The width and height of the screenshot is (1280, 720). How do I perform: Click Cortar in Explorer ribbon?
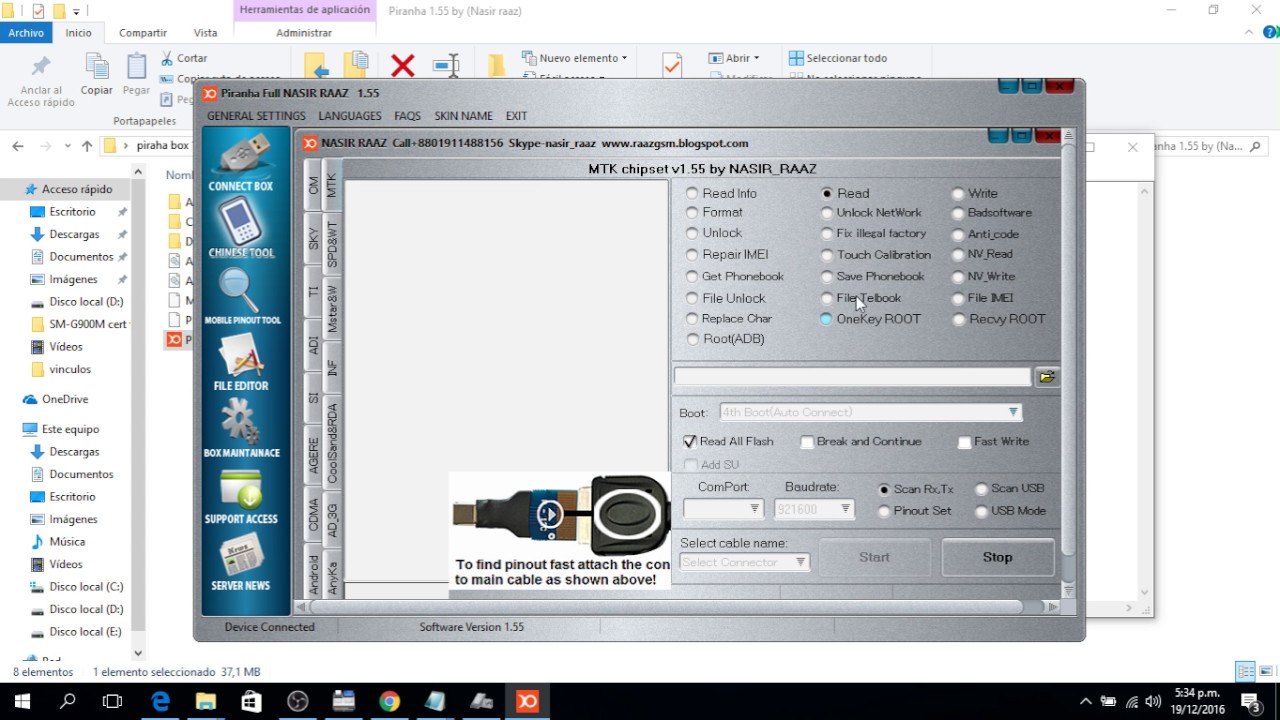coord(184,58)
